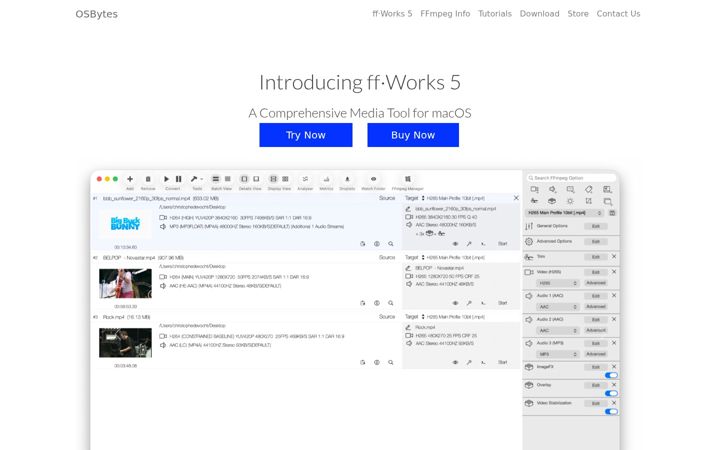The height and width of the screenshot is (450, 720).
Task: Open the ff·Works 5 menu link
Action: (392, 14)
